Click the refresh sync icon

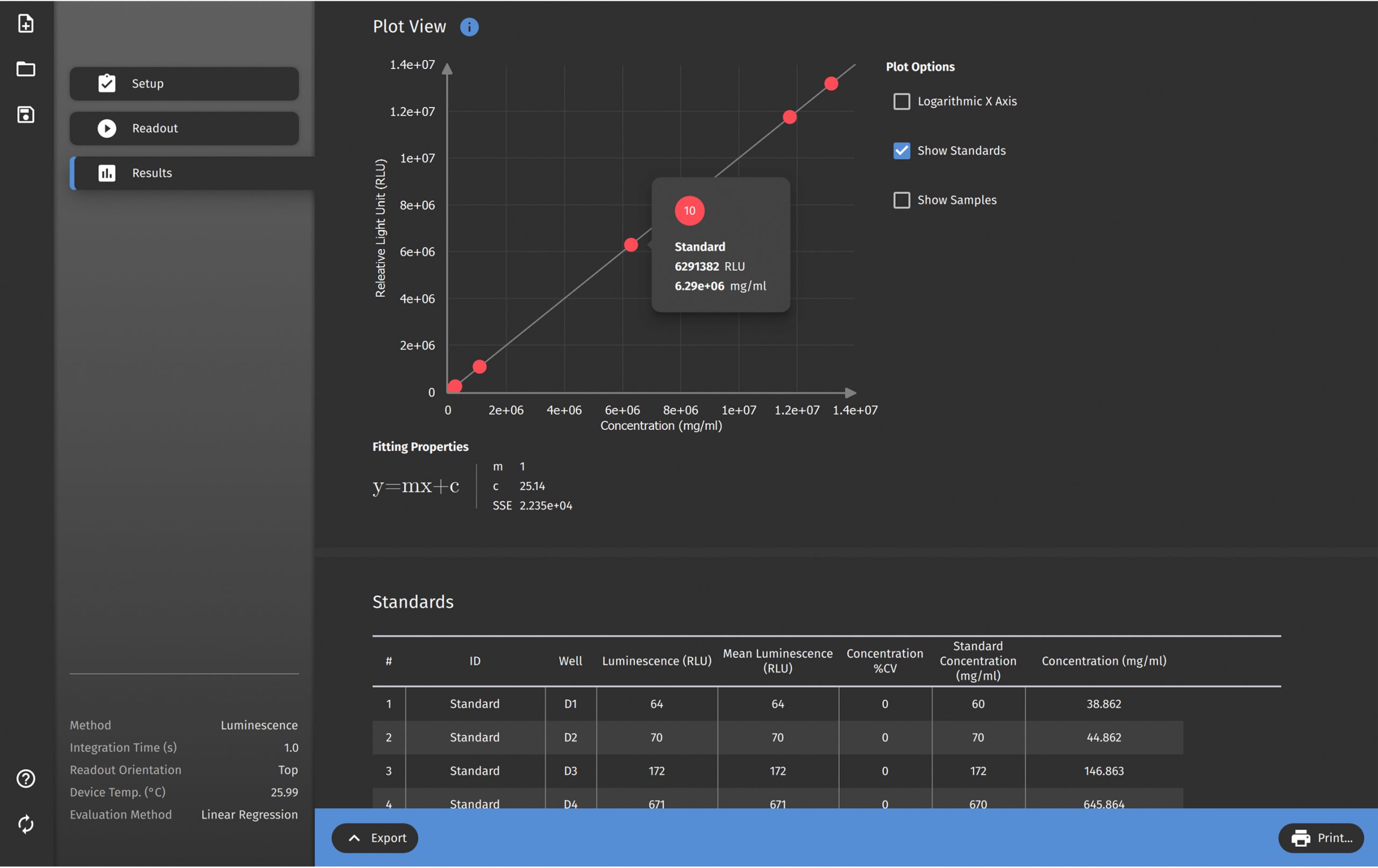click(26, 824)
